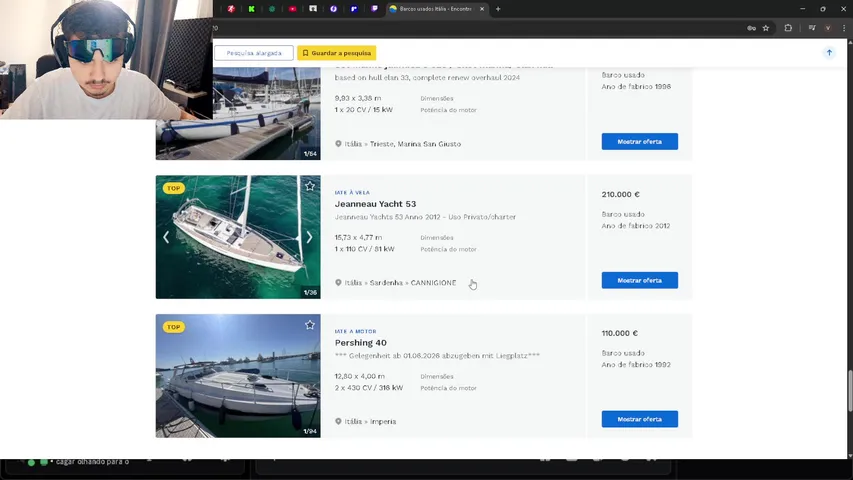The height and width of the screenshot is (480, 853).
Task: Click the 'Pesquisa alargada' button
Action: click(254, 53)
